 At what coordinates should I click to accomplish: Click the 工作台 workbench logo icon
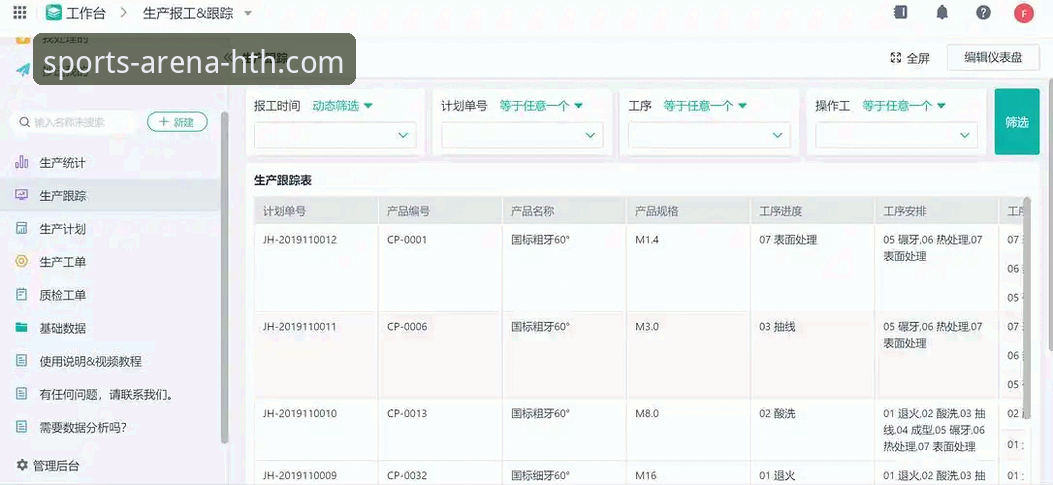coord(54,12)
